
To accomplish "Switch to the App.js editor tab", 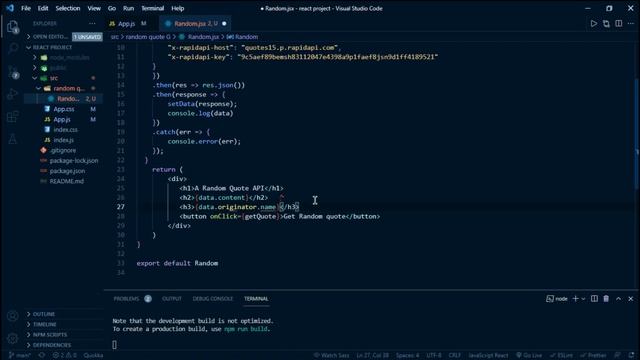I will point(127,24).
